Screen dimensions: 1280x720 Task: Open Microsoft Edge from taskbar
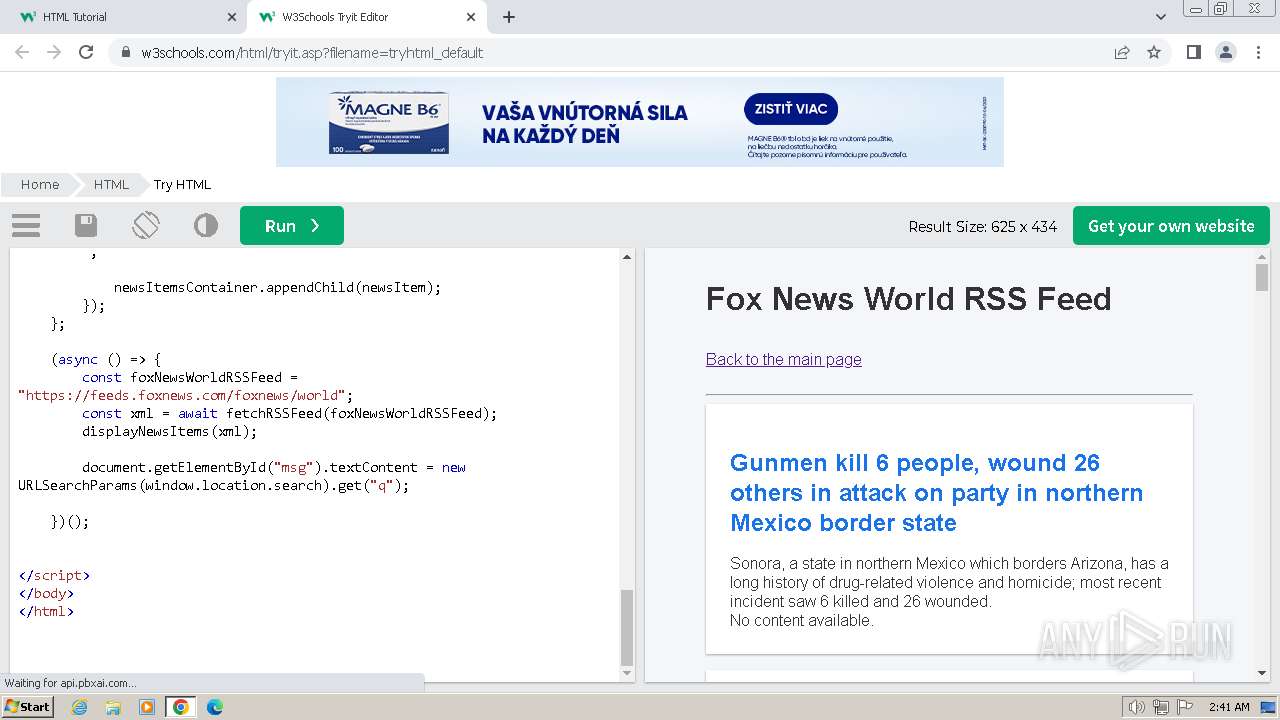214,707
